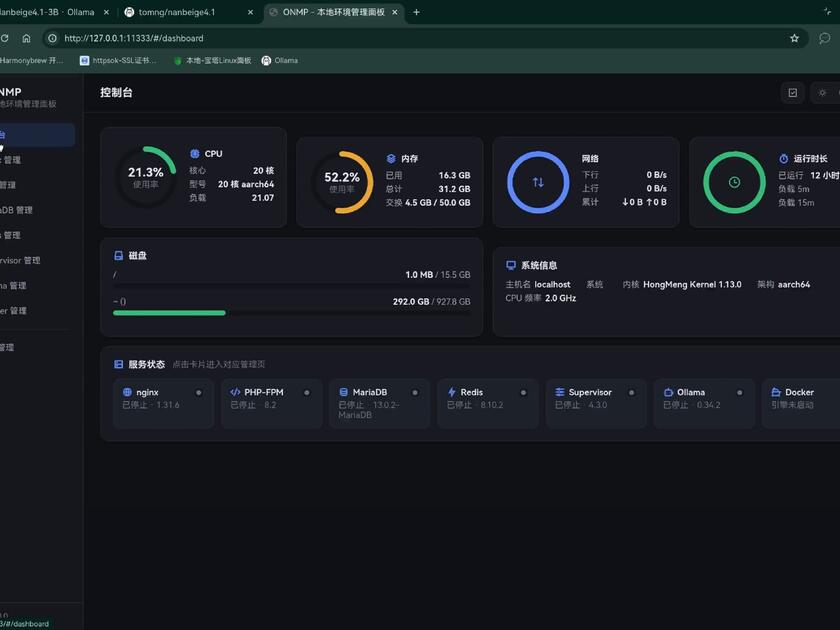Click the green shield 宝塔 bookmark icon

tap(178, 61)
